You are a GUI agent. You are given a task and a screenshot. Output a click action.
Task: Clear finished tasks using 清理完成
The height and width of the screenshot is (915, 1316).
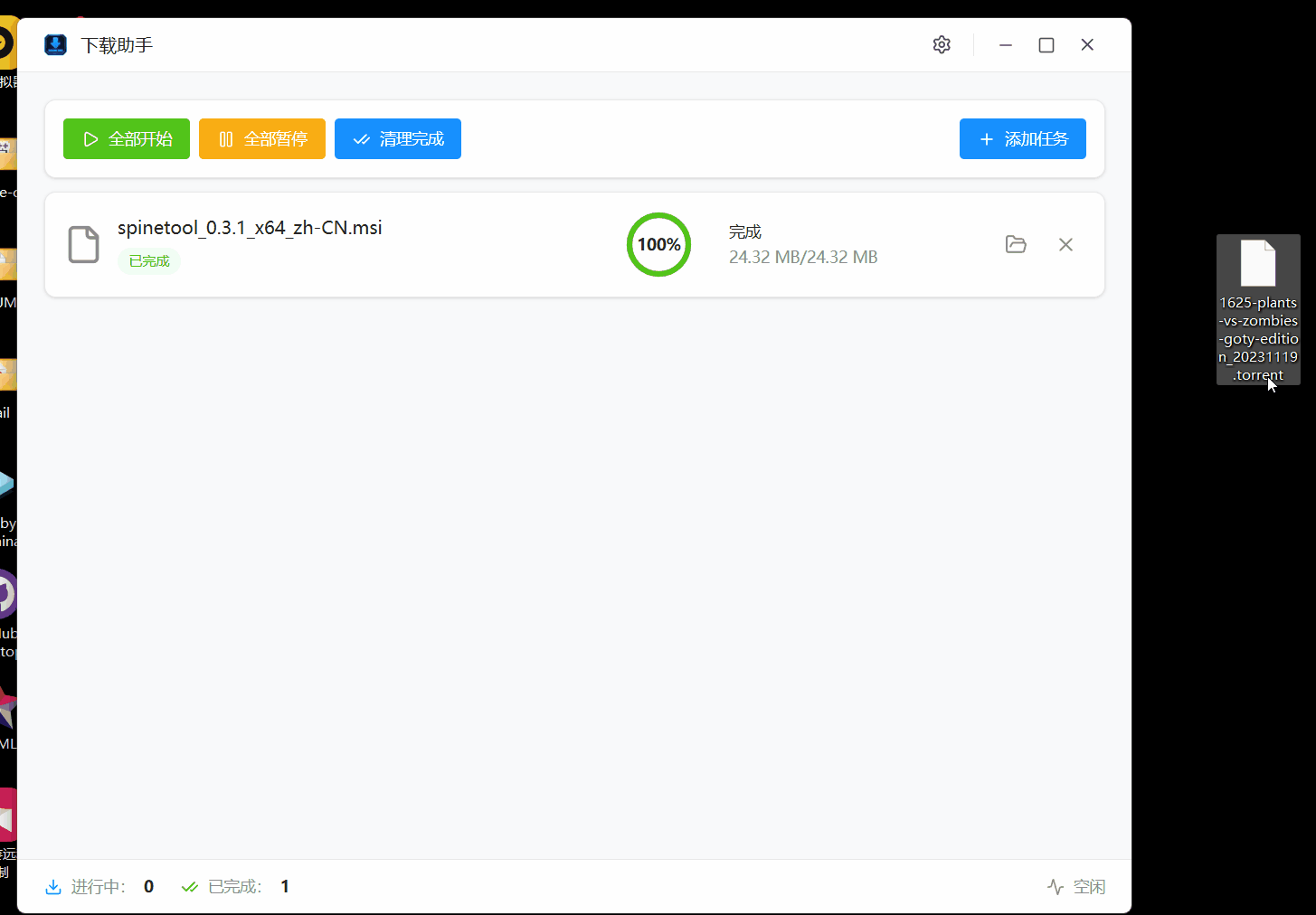coord(398,138)
